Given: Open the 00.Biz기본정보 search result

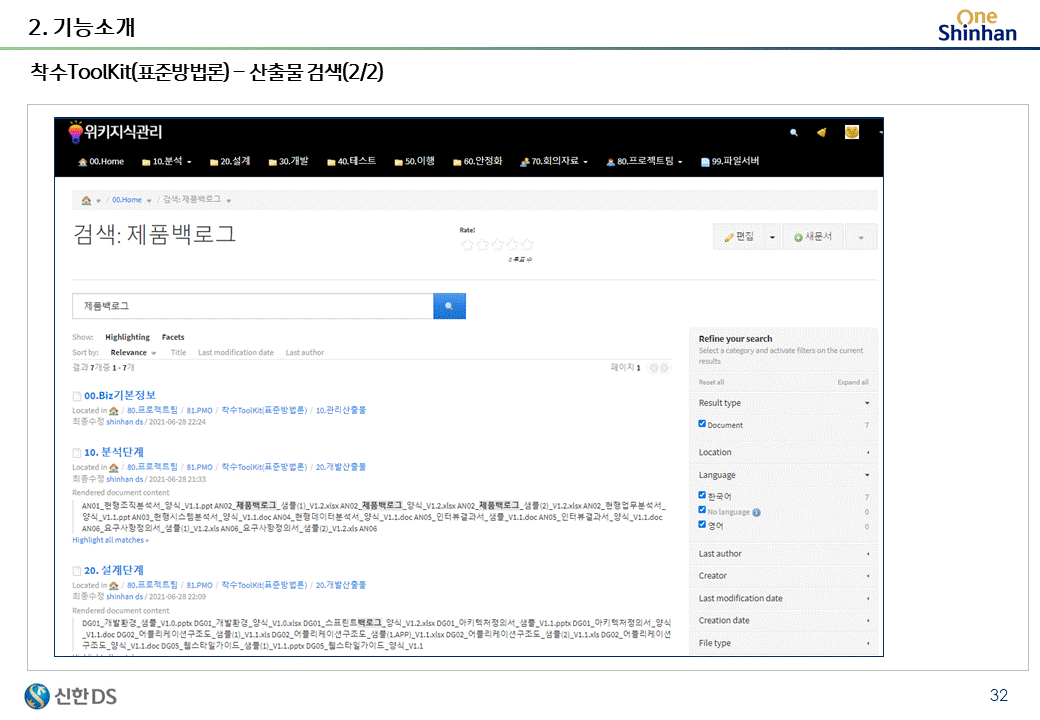Looking at the screenshot, I should coord(120,396).
